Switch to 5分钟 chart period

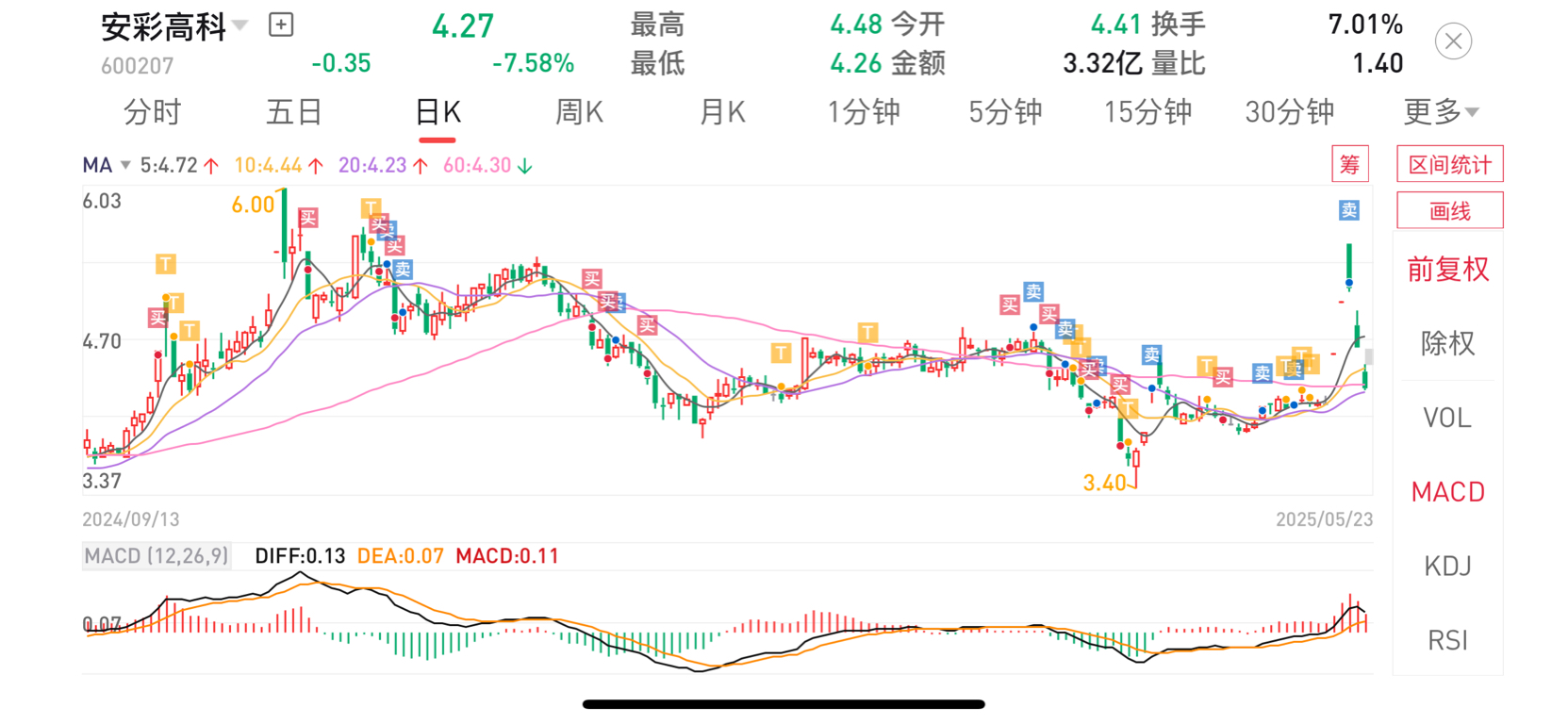1005,112
